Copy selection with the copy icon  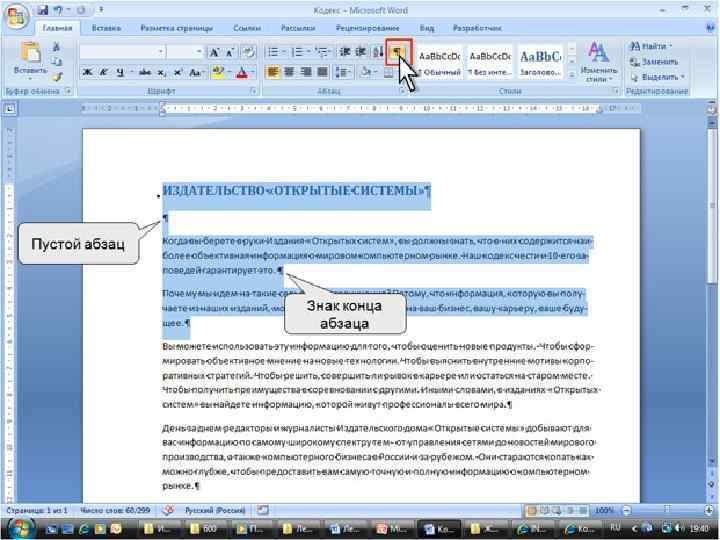point(56,61)
